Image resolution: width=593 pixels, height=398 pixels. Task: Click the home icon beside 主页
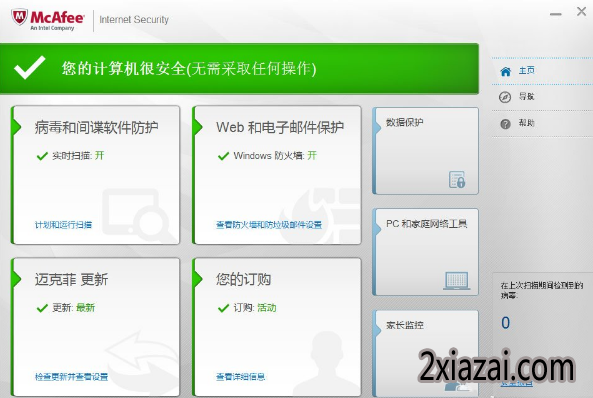[506, 71]
